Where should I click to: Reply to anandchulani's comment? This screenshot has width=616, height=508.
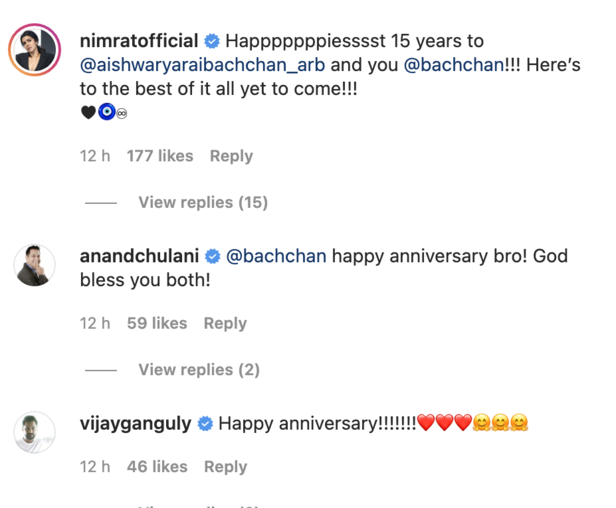225,323
